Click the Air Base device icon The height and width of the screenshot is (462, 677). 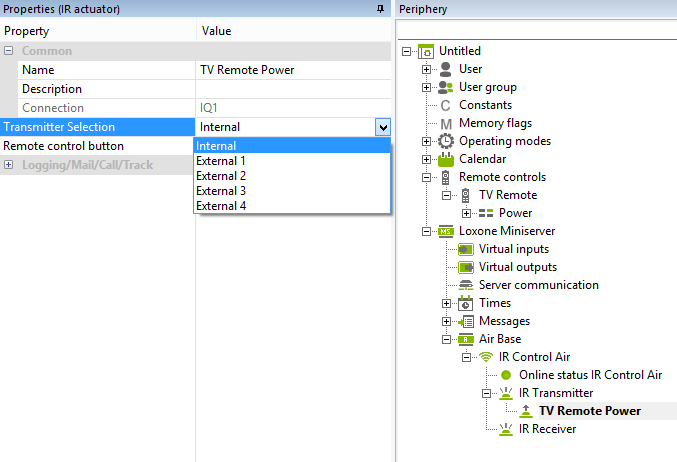pyautogui.click(x=466, y=339)
